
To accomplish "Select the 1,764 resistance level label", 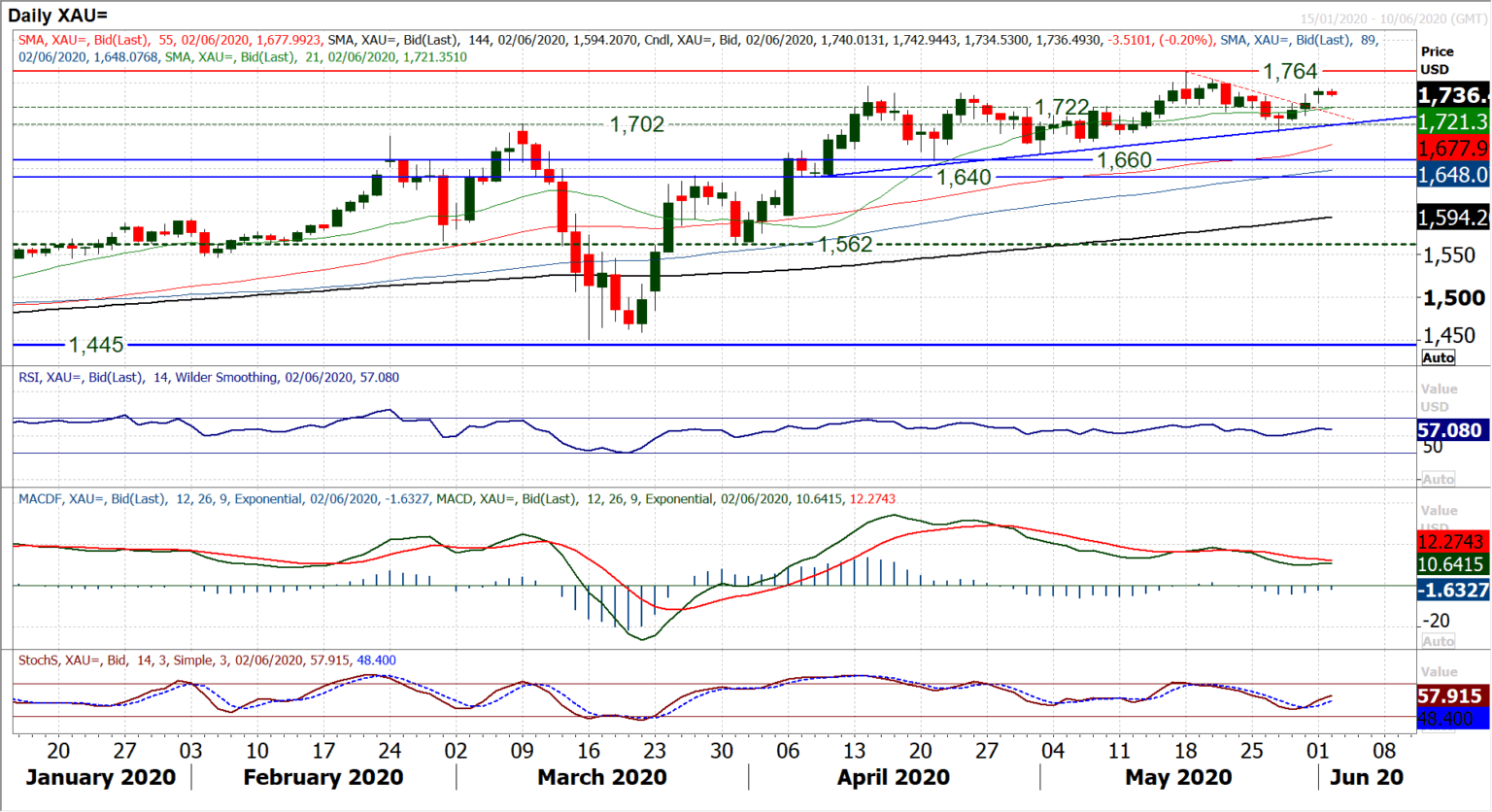I will [x=1289, y=71].
